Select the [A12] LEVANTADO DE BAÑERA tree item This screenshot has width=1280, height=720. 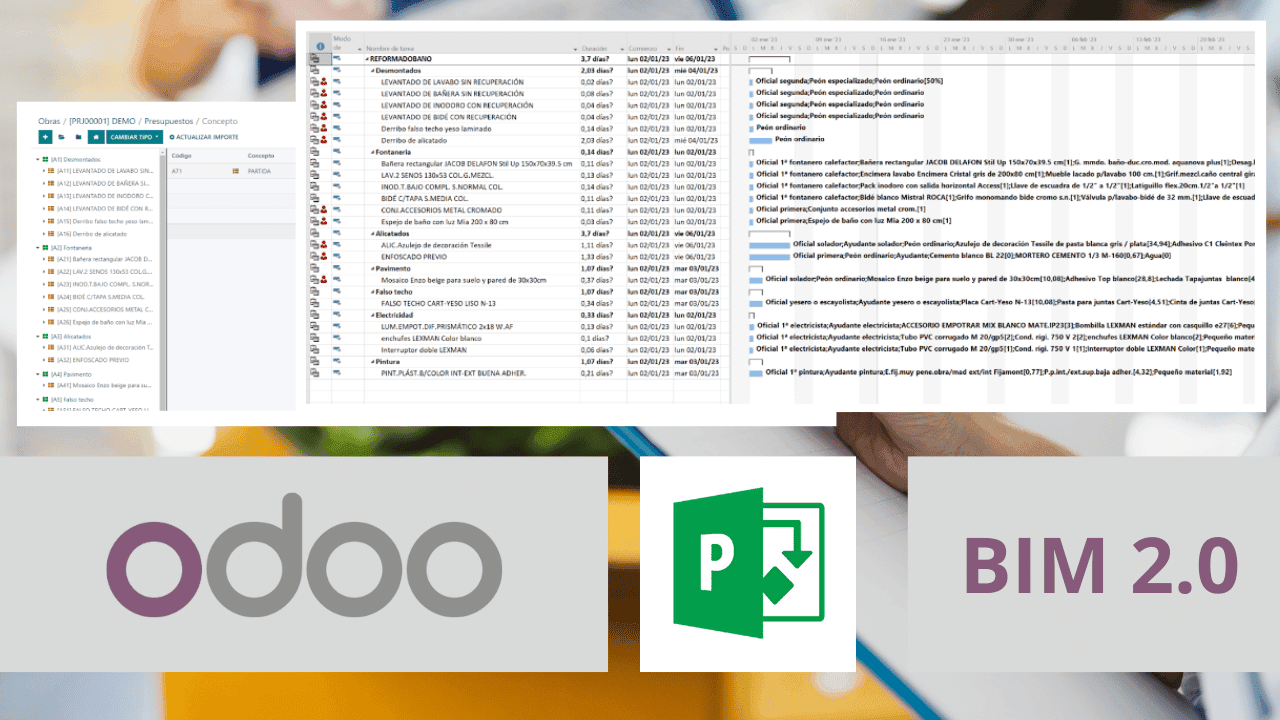tap(103, 184)
